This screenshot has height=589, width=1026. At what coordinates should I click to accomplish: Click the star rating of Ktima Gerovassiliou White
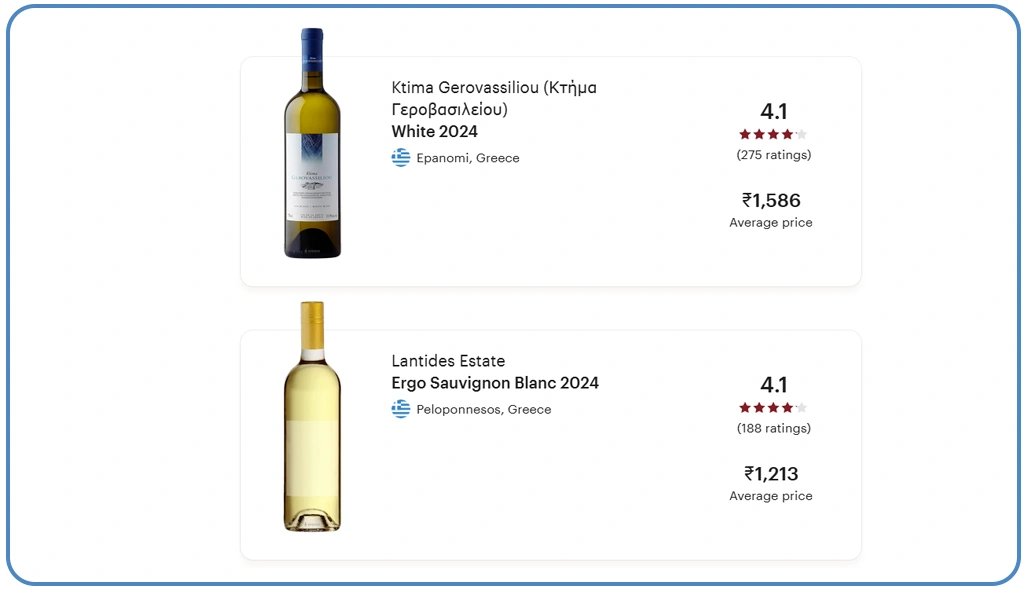[x=772, y=134]
